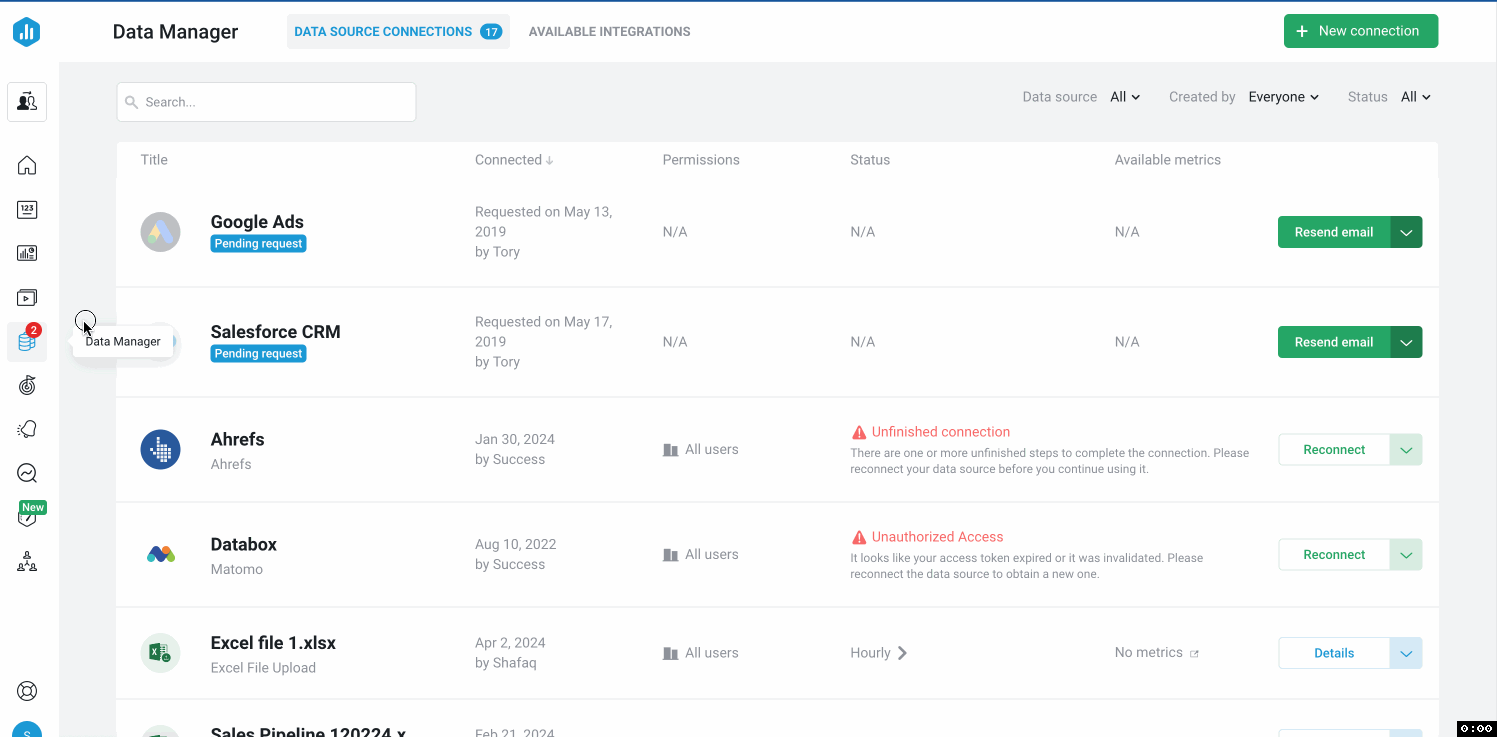Open the Alerts bell icon
The width and height of the screenshot is (1497, 737).
[x=27, y=429]
